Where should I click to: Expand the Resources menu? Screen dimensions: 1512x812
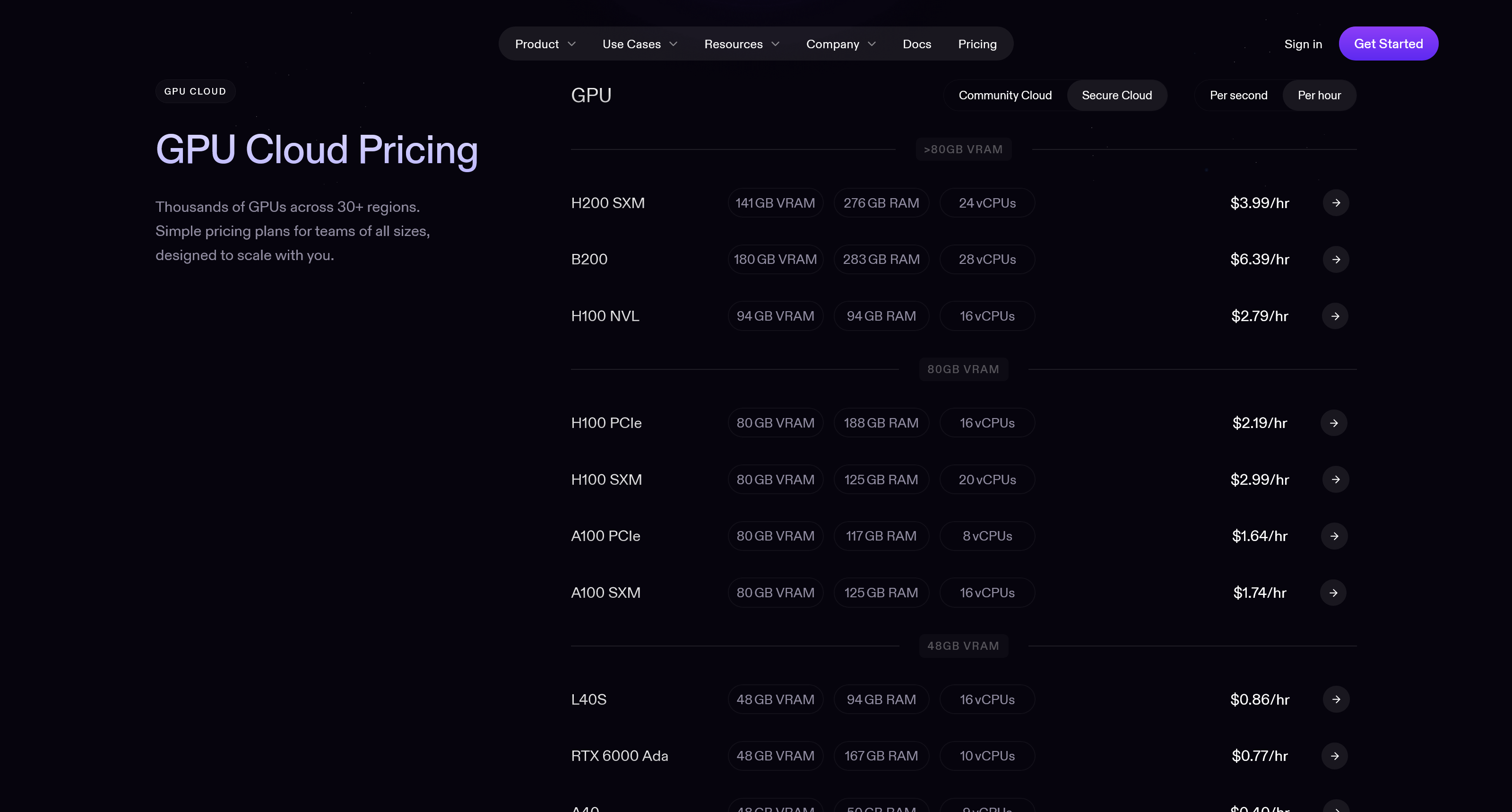click(741, 44)
